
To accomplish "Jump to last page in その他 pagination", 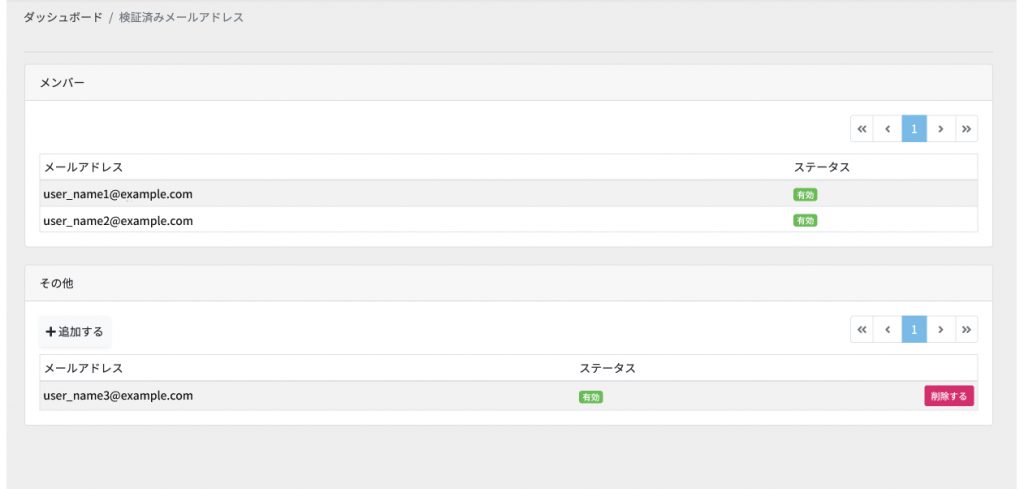I will tap(966, 330).
